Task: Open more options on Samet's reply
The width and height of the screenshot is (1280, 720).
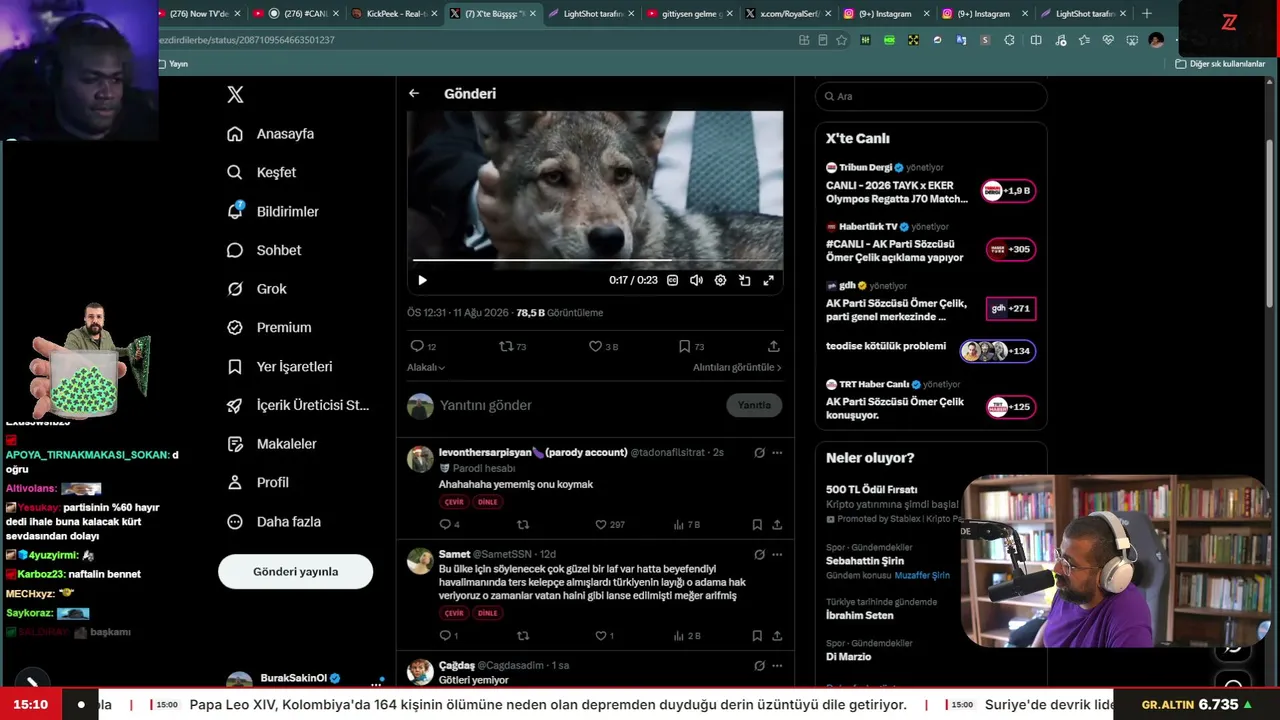Action: tap(777, 555)
